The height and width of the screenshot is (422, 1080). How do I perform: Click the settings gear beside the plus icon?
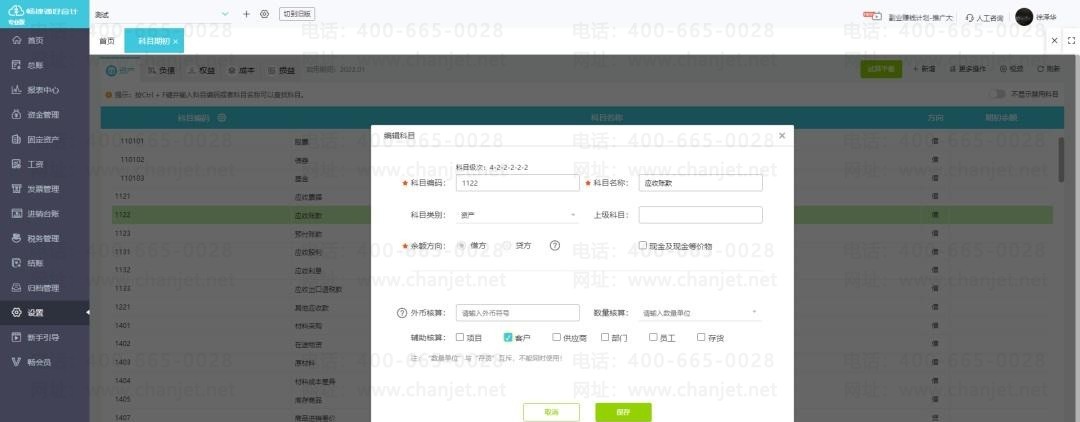click(264, 14)
